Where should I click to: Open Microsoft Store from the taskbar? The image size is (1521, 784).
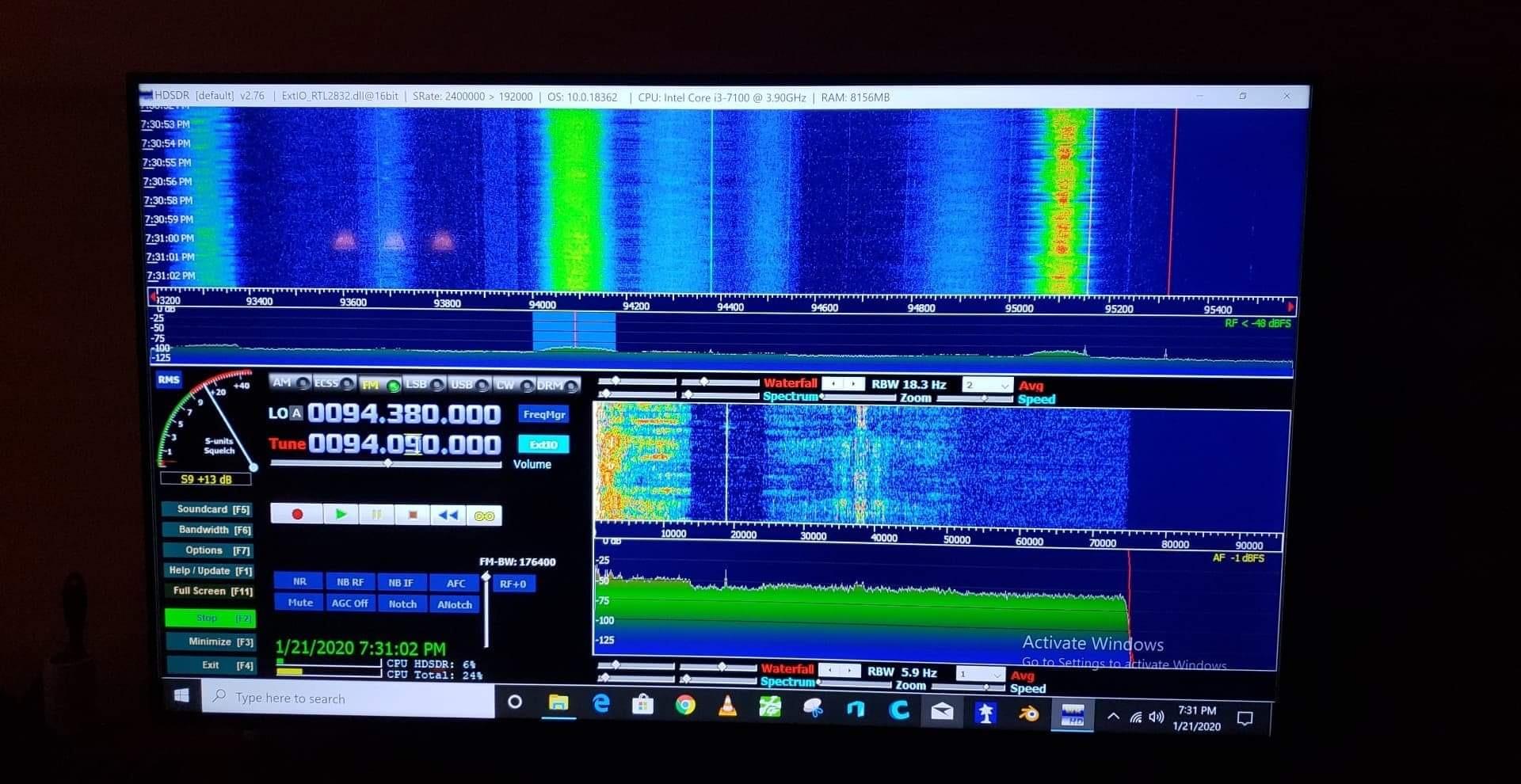642,704
